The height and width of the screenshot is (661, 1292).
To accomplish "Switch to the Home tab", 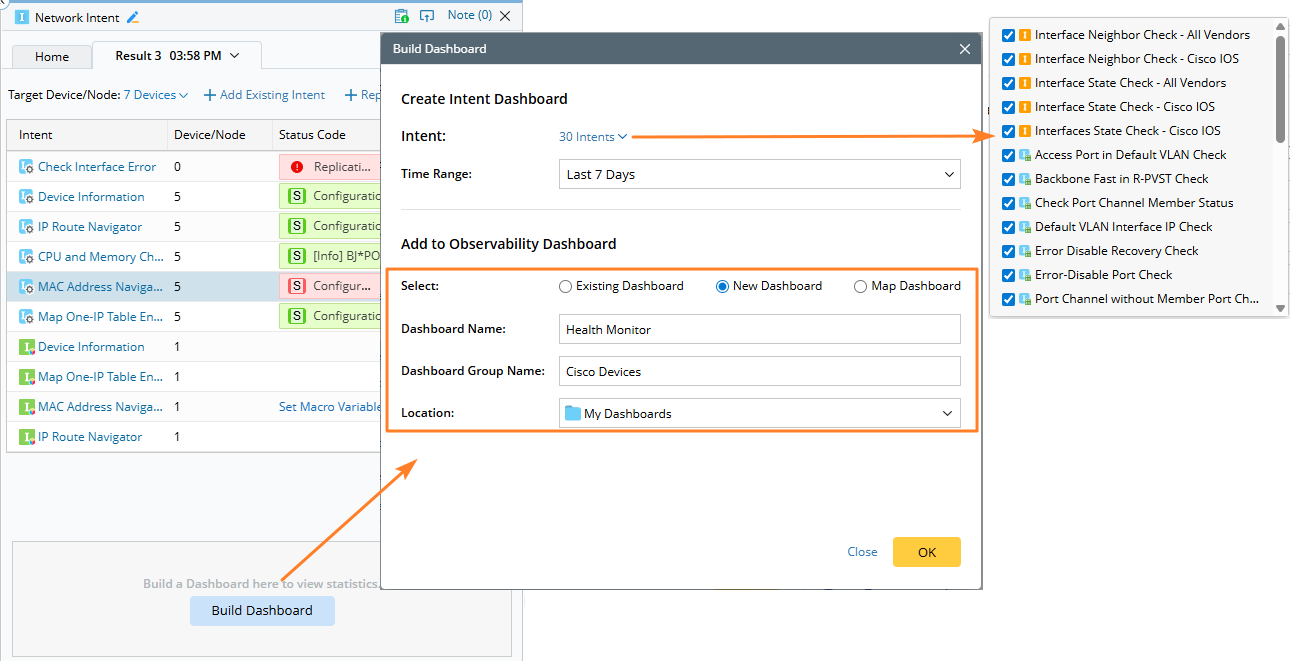I will [52, 57].
